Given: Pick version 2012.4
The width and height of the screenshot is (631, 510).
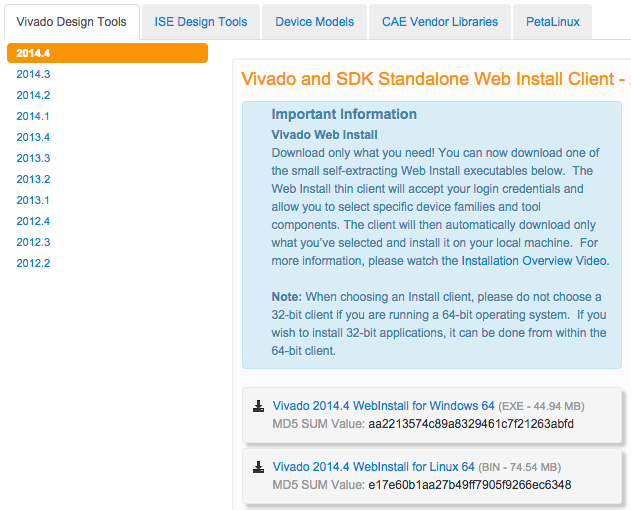Looking at the screenshot, I should pos(33,221).
